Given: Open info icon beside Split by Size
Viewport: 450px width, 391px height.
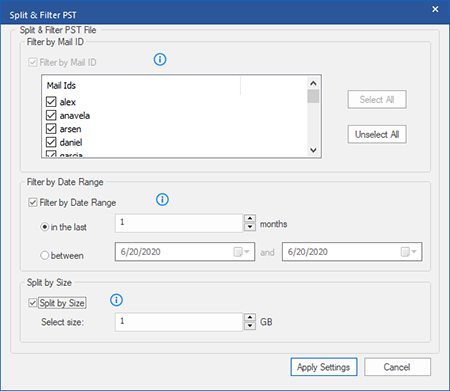Looking at the screenshot, I should [116, 300].
